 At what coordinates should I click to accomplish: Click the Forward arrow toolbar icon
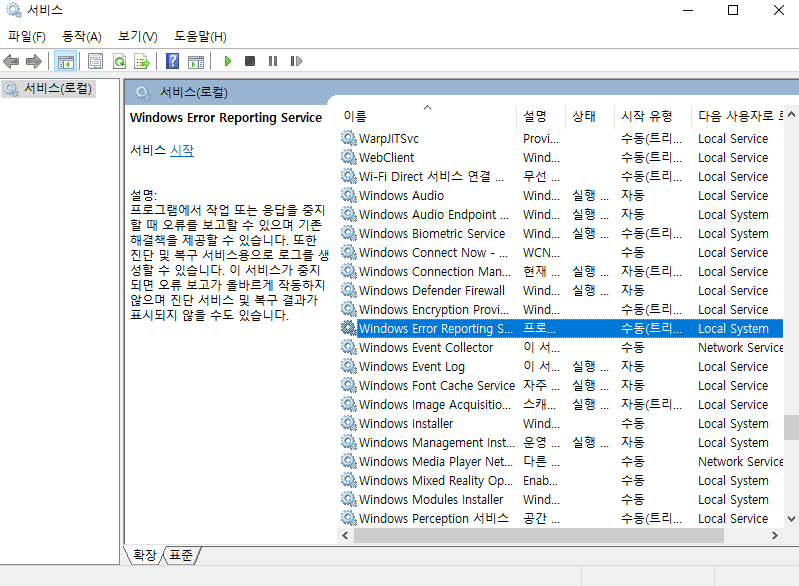34,62
